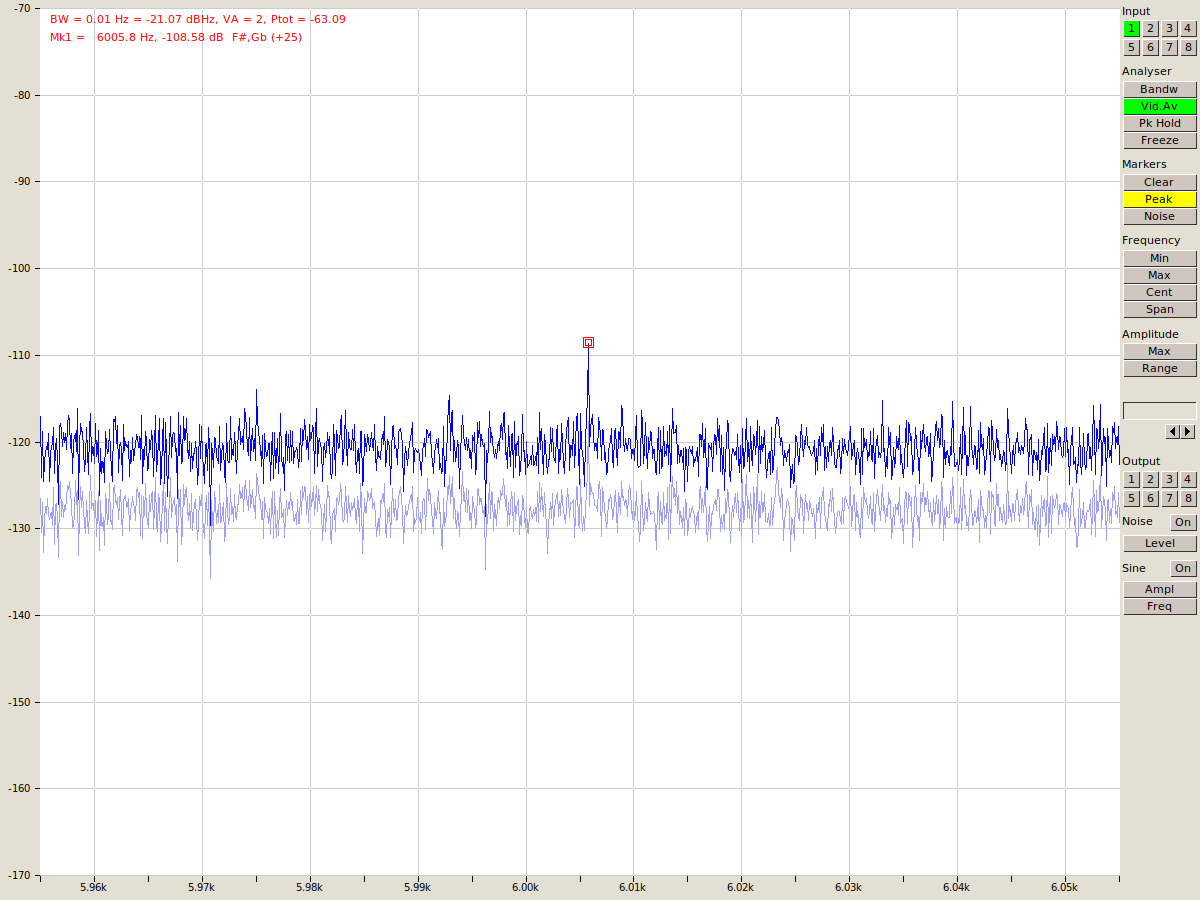The height and width of the screenshot is (900, 1200).
Task: Select Output channel 5
Action: tap(1131, 498)
